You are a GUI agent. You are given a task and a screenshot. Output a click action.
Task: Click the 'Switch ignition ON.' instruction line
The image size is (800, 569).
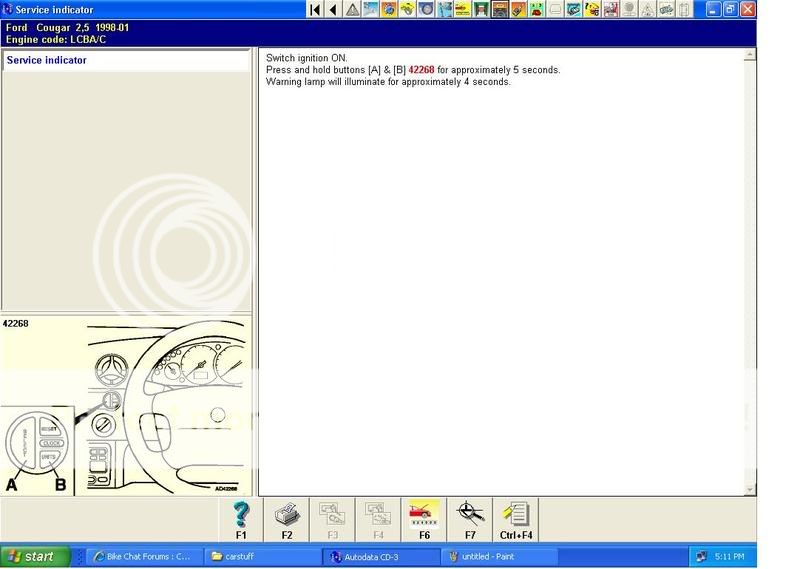pos(306,58)
